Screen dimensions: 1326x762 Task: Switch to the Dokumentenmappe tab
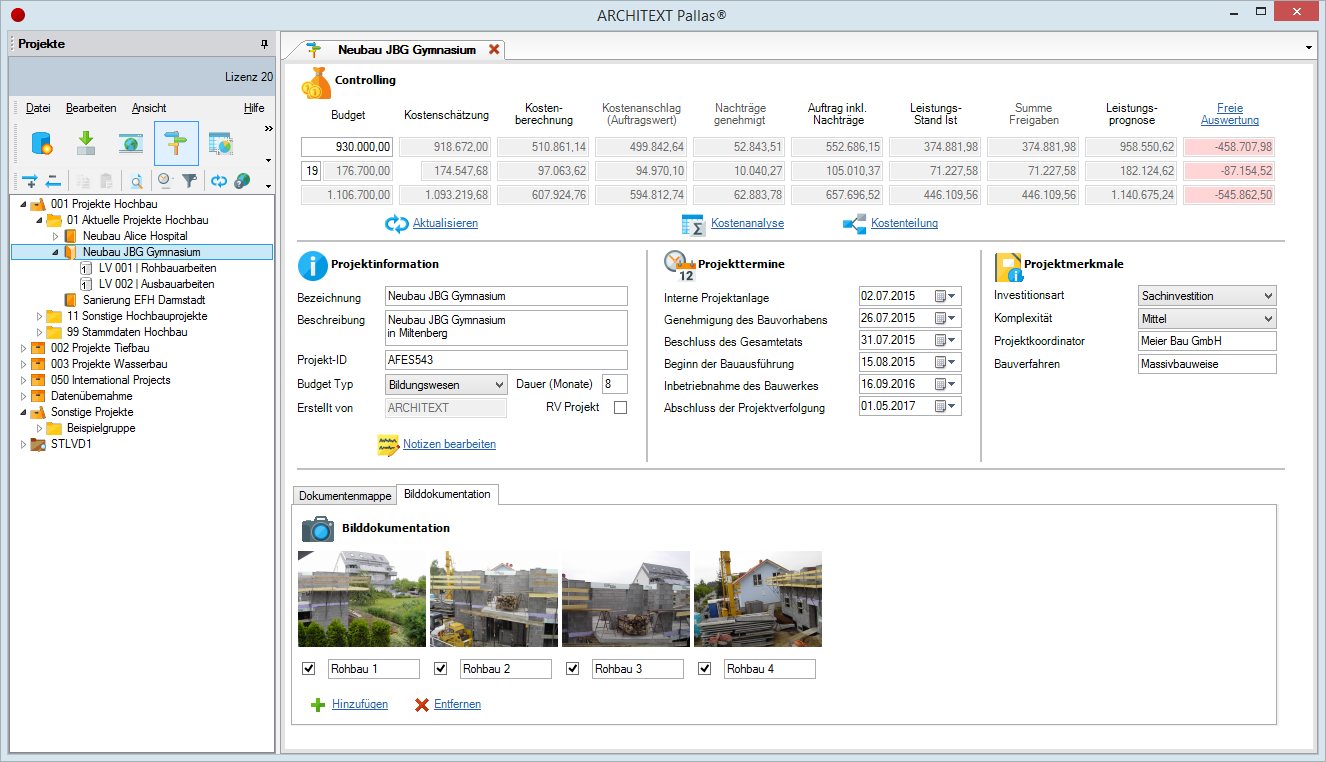coord(345,495)
